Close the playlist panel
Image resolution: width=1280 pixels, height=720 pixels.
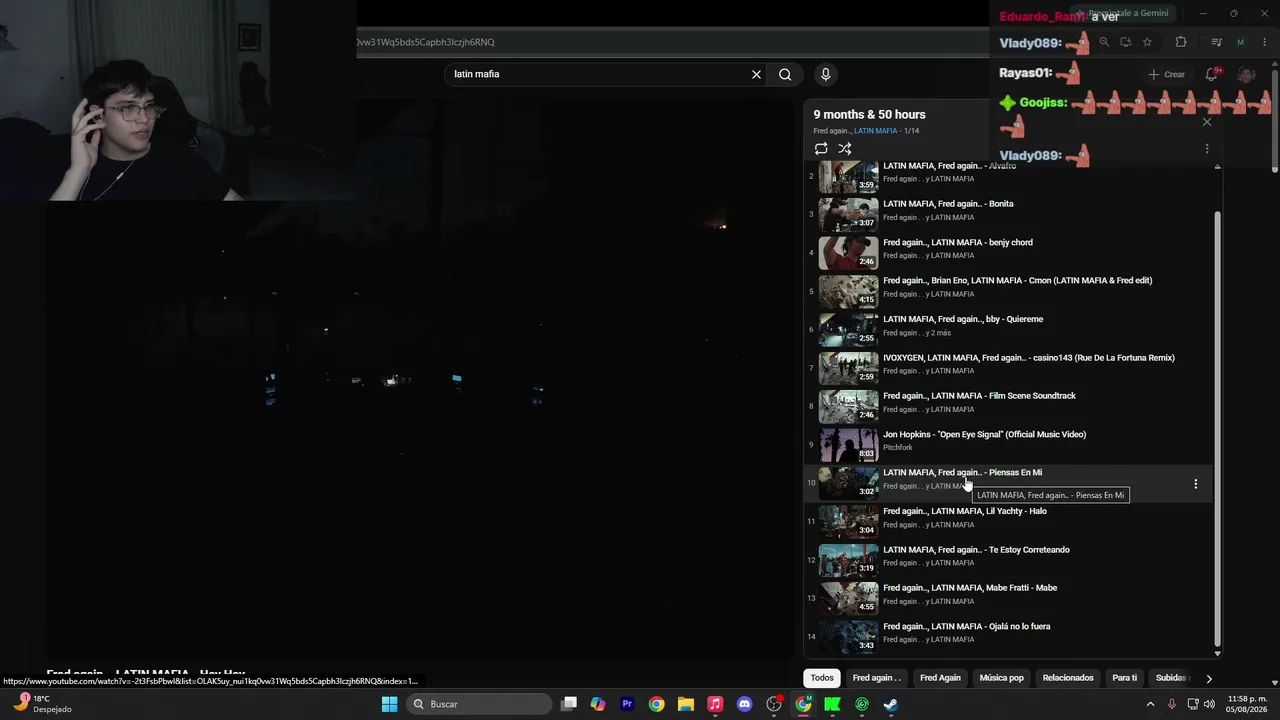(x=1207, y=122)
